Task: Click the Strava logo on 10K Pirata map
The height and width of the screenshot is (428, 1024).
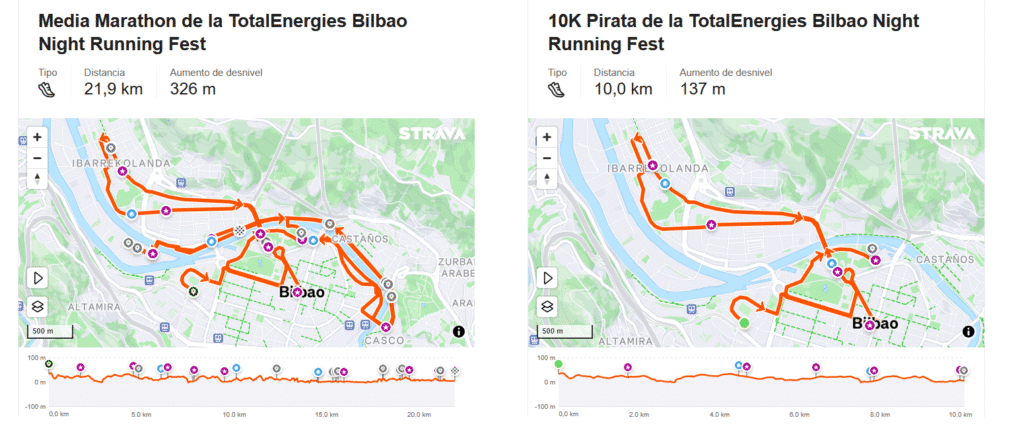Action: [x=942, y=134]
